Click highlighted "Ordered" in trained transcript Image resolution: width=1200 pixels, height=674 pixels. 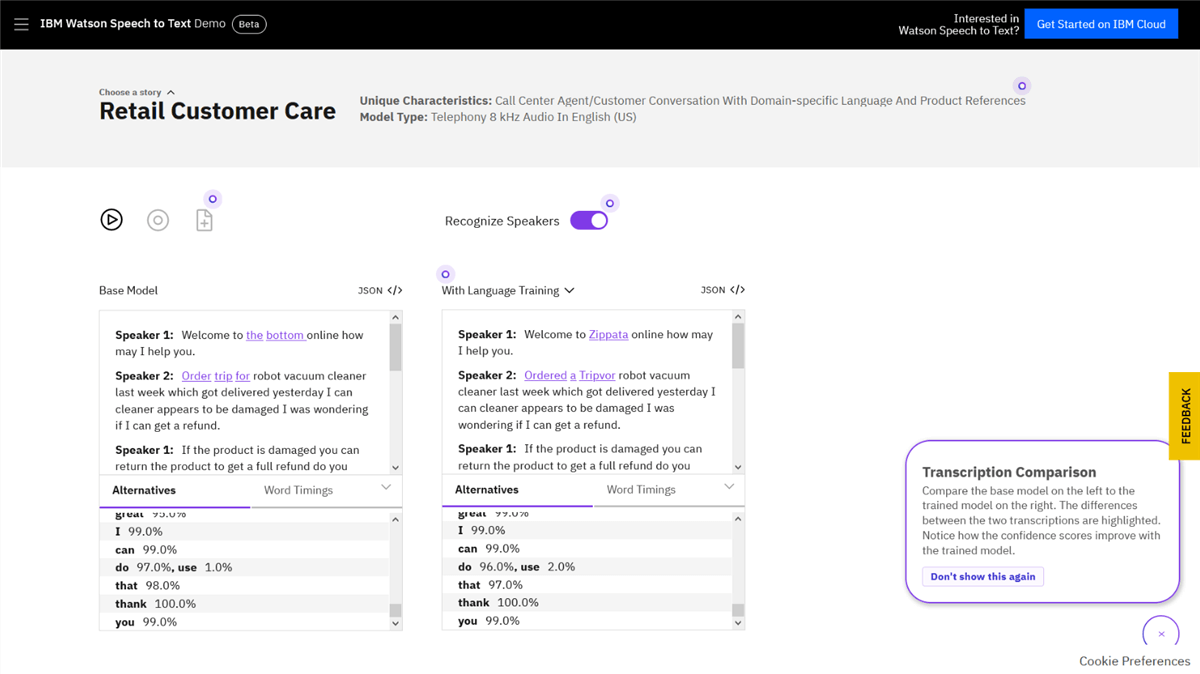coord(546,376)
